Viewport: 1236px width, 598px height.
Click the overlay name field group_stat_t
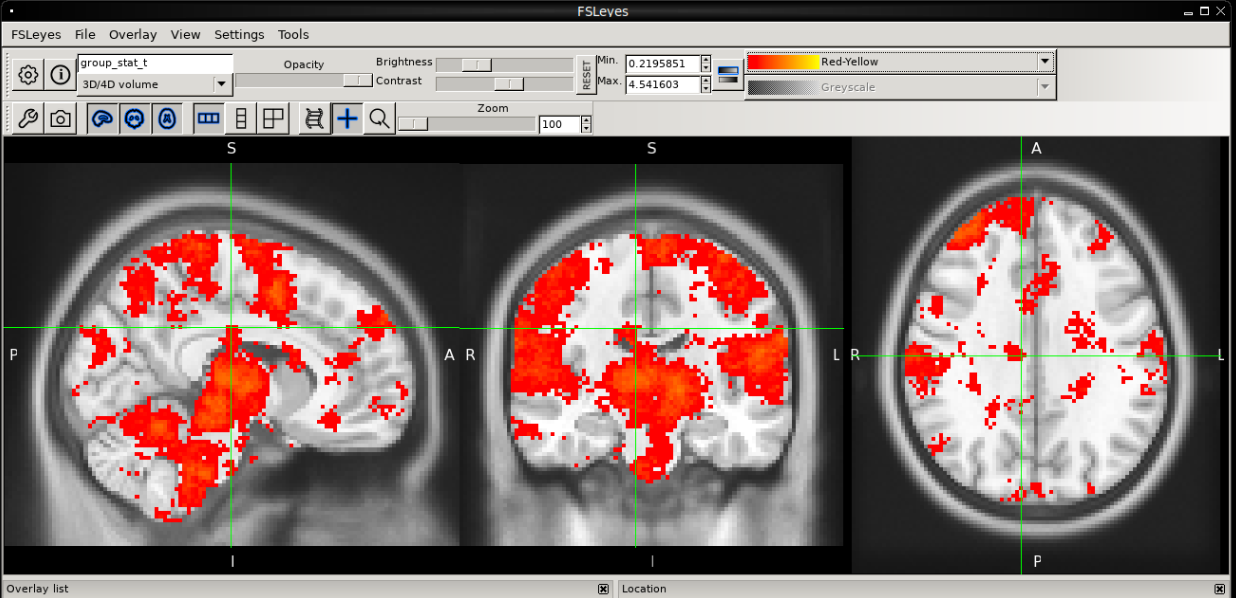(155, 63)
